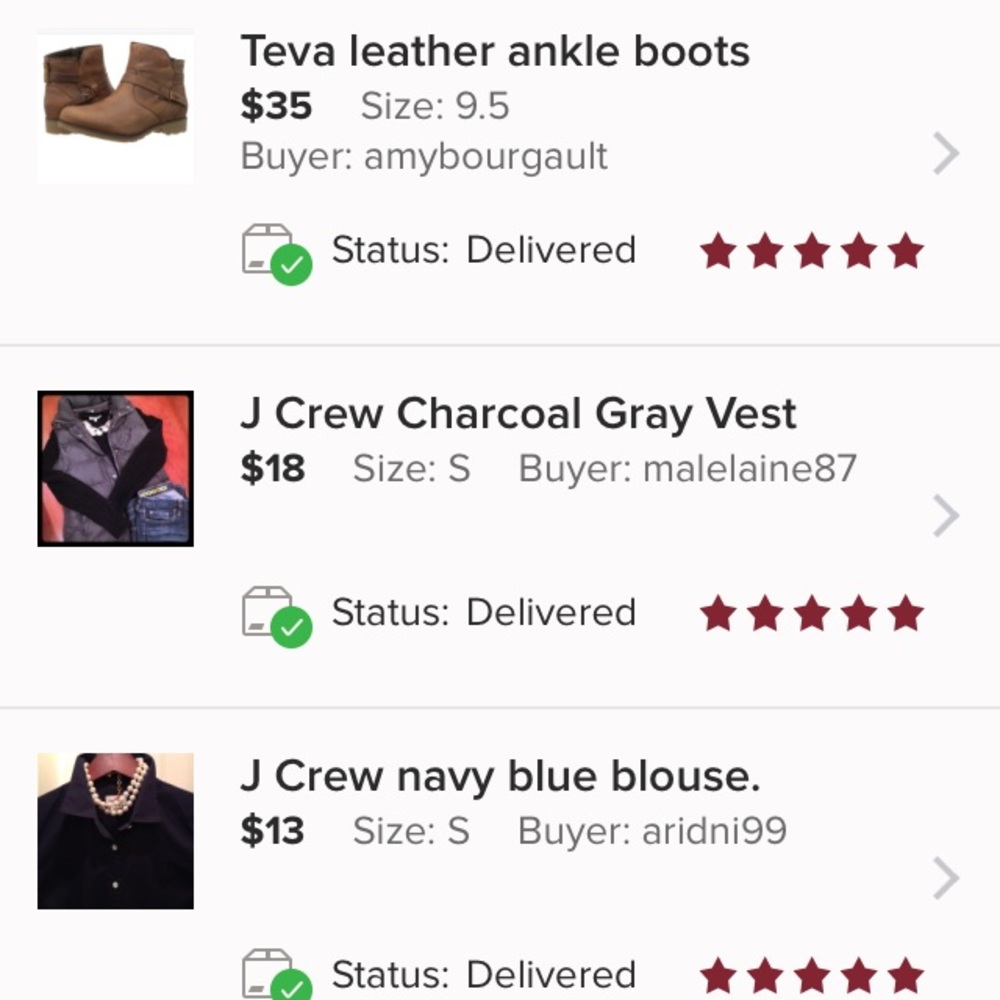Click buyer aridni99 on the blouse order
Screen dimensions: 1000x1000
(718, 829)
